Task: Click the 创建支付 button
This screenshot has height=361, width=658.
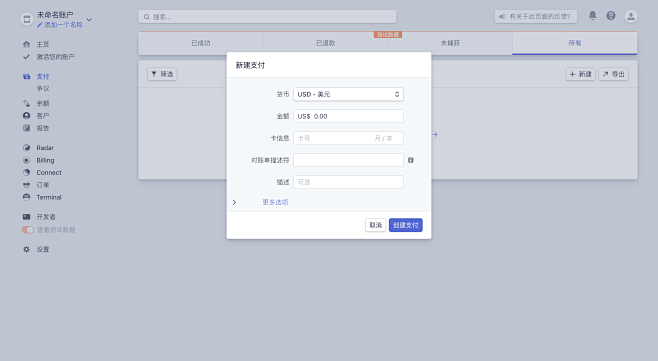Action: click(406, 225)
